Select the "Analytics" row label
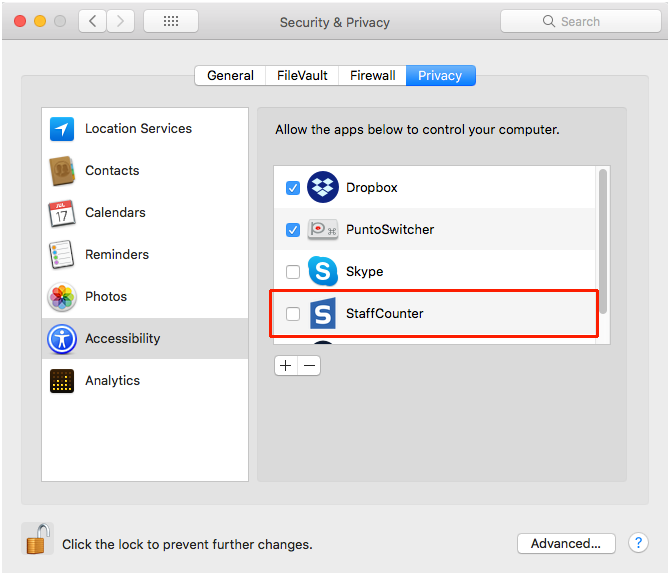Screen dimensions: 670x575 tap(112, 380)
